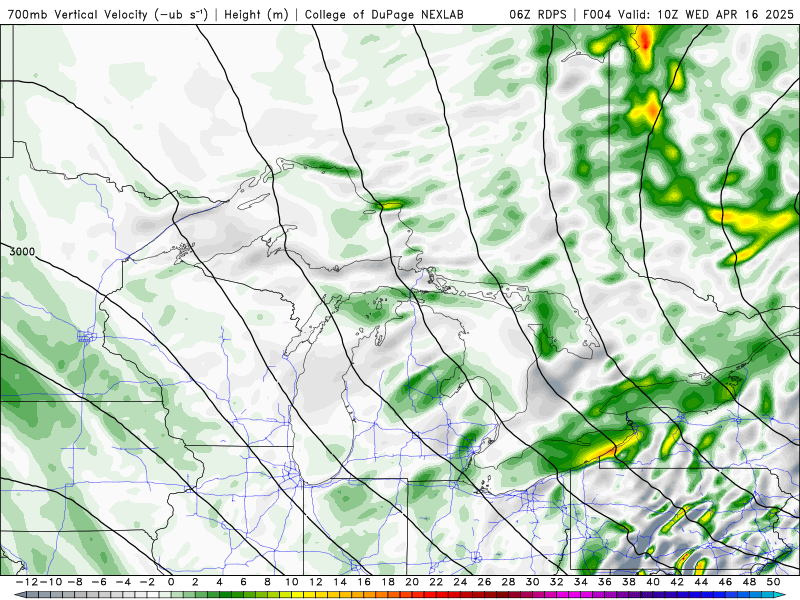Click the "2" colorbar label
This screenshot has width=800, height=600.
point(195,582)
